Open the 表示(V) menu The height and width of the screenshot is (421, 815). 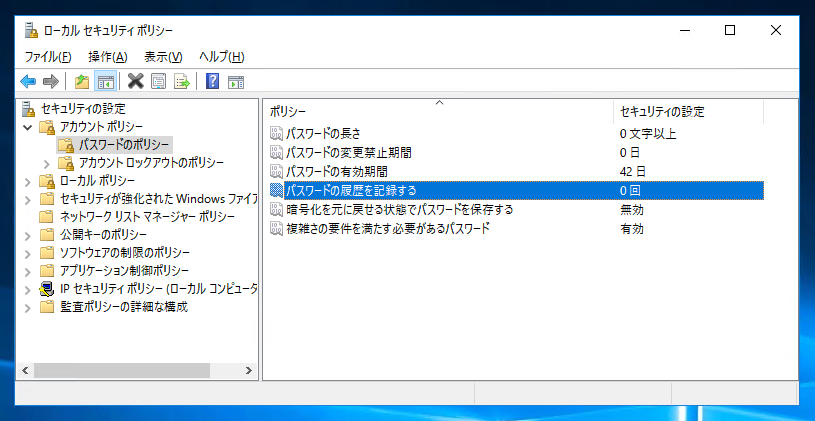pos(163,57)
